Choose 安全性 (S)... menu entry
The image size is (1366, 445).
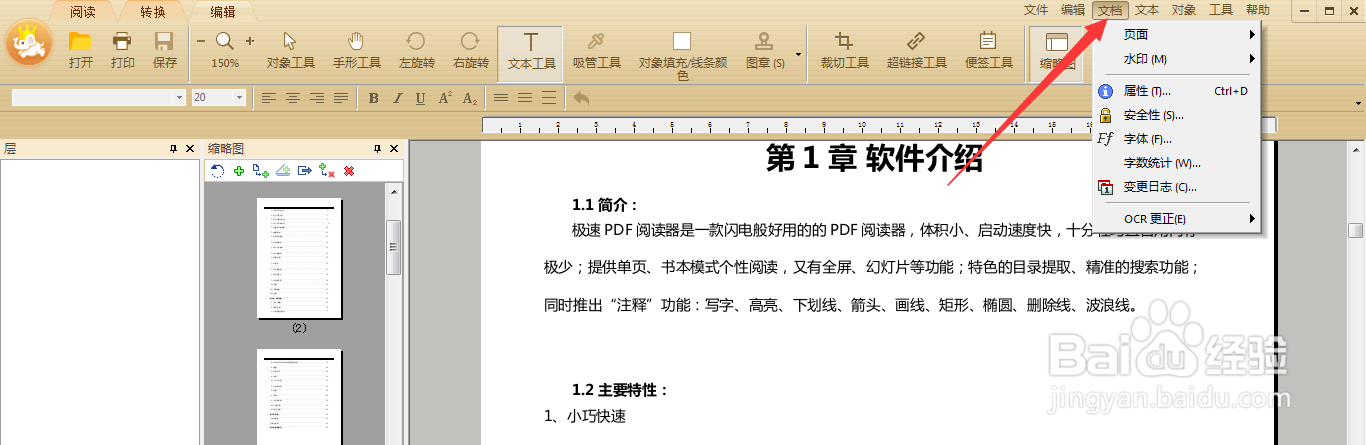point(1177,115)
